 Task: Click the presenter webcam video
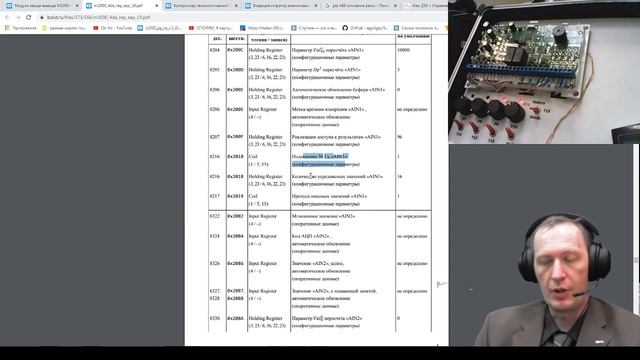555,280
